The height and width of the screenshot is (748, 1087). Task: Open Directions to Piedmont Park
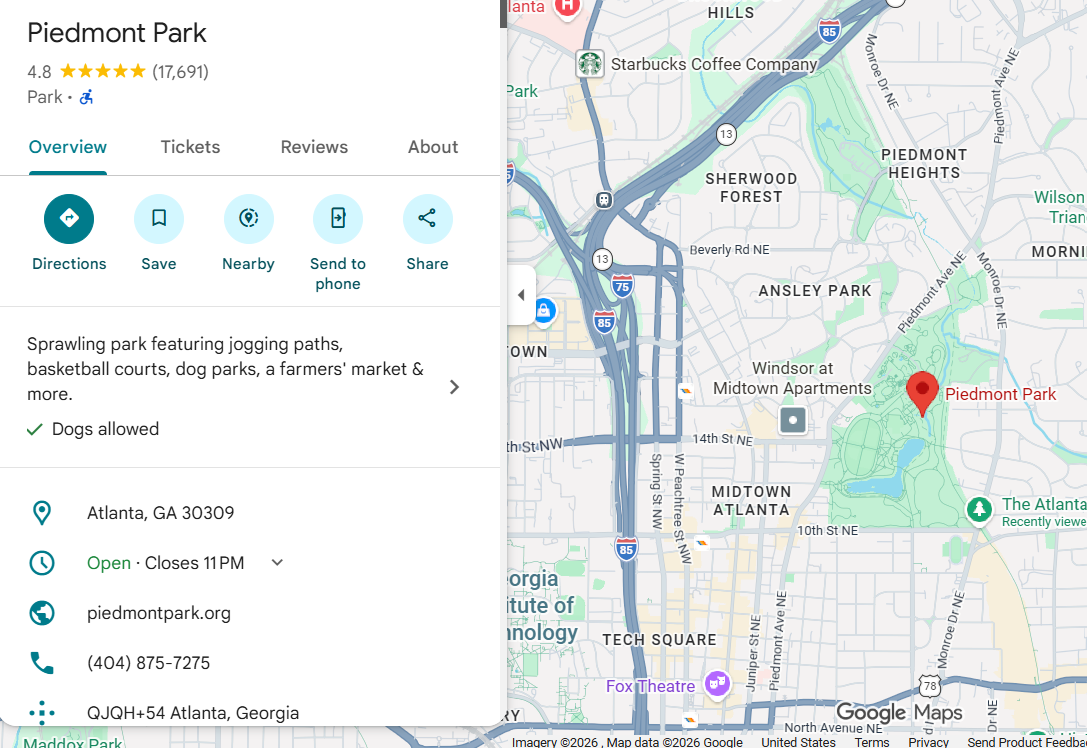tap(69, 219)
